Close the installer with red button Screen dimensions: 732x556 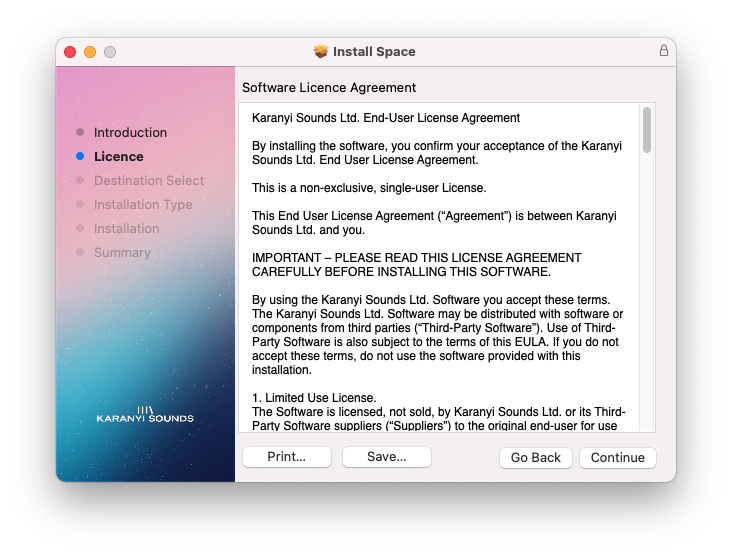(x=70, y=52)
